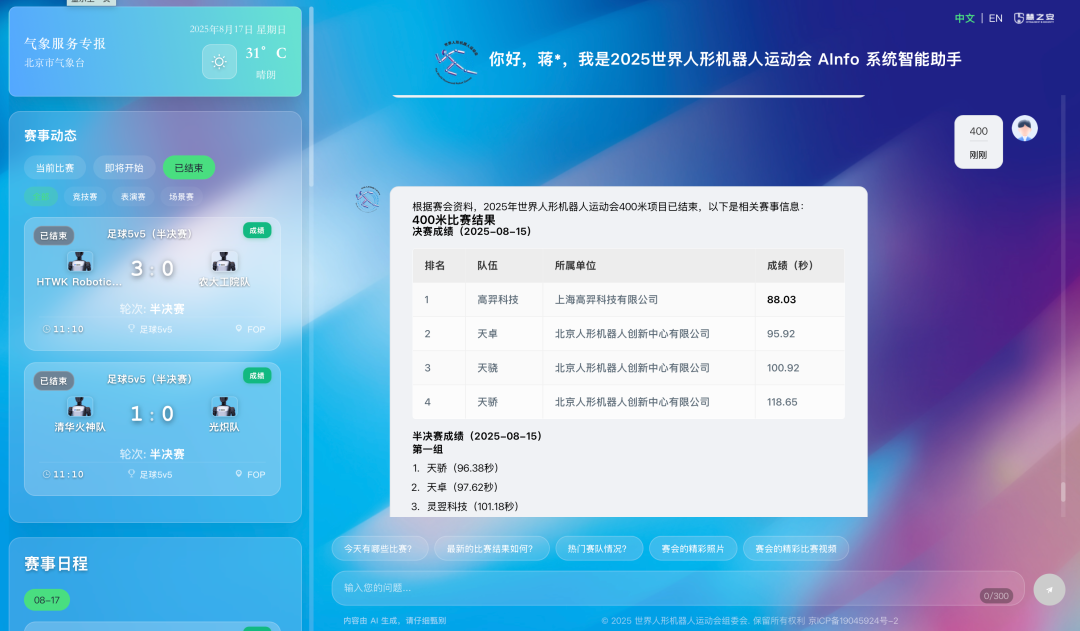Select the 08-17 schedule date
This screenshot has width=1080, height=631.
pos(47,600)
